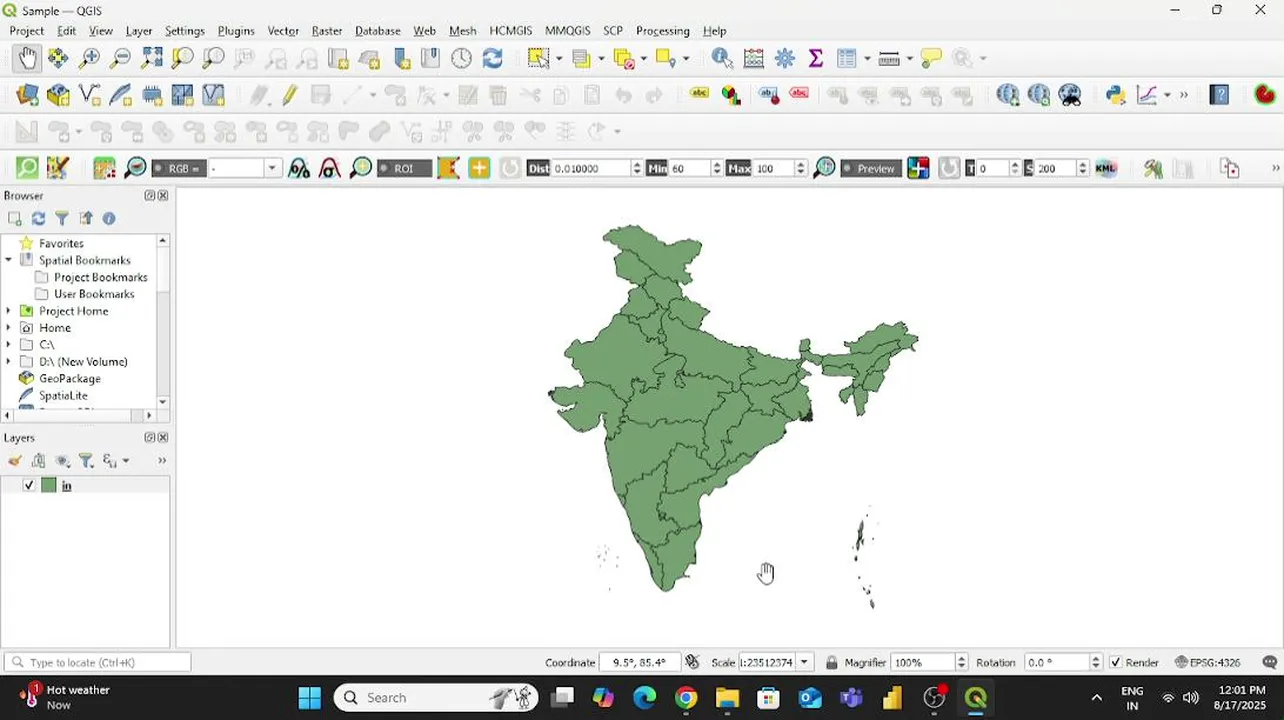Select the Zoom Out magnifier tool
Screen dimensions: 1284x720
[x=120, y=58]
